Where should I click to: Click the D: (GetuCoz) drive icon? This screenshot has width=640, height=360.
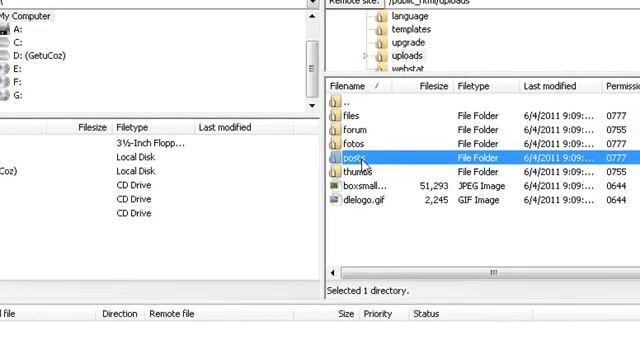[x=4, y=56]
